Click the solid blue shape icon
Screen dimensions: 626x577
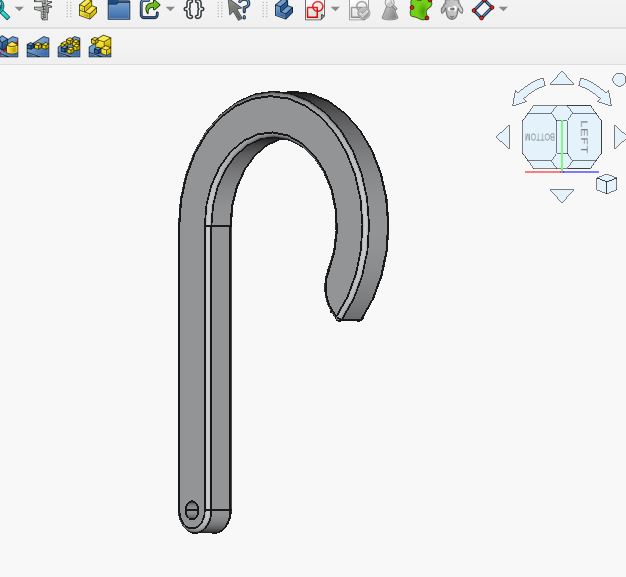point(284,9)
